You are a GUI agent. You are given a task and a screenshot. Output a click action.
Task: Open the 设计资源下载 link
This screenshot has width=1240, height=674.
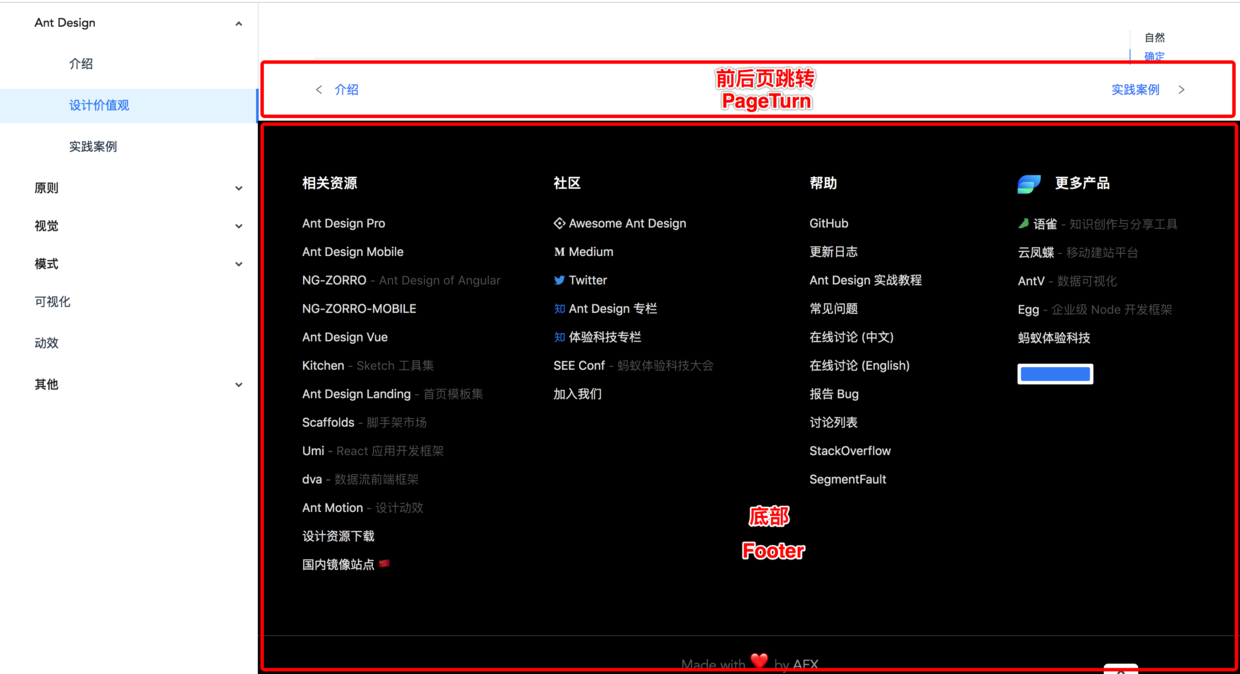coord(338,536)
